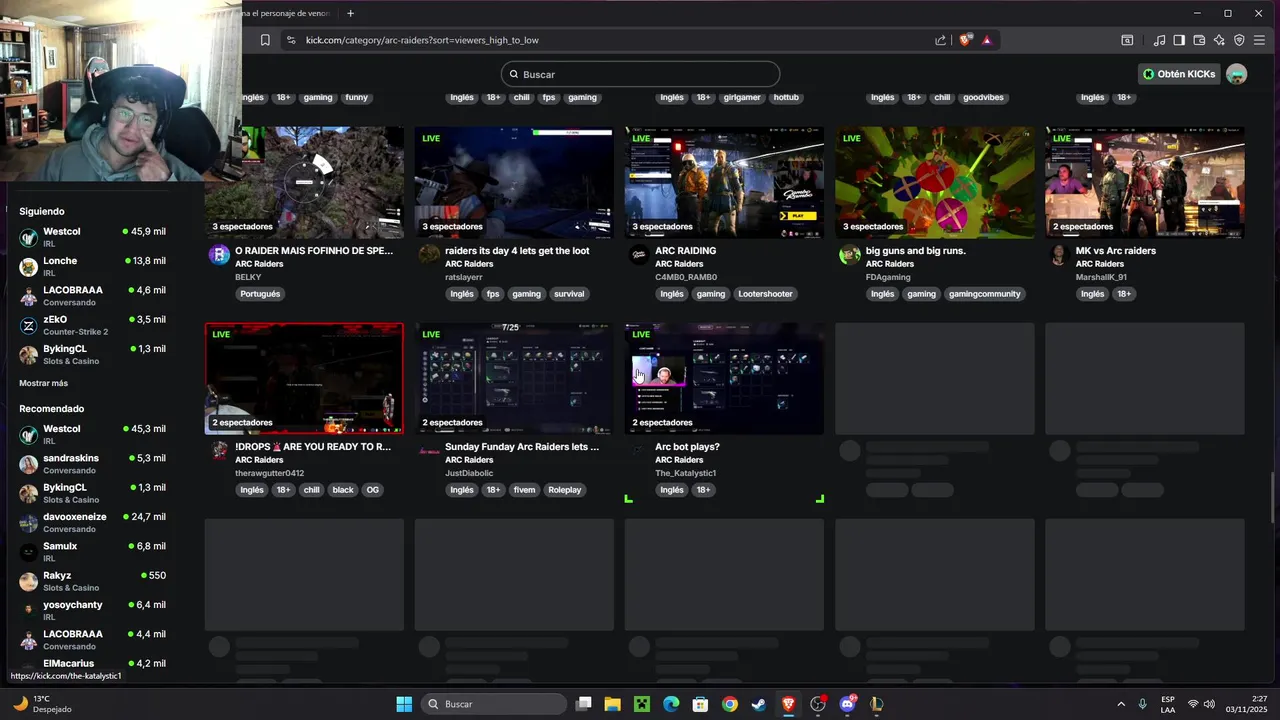
Task: Click the bookmark icon in the browser toolbar
Action: coord(265,40)
